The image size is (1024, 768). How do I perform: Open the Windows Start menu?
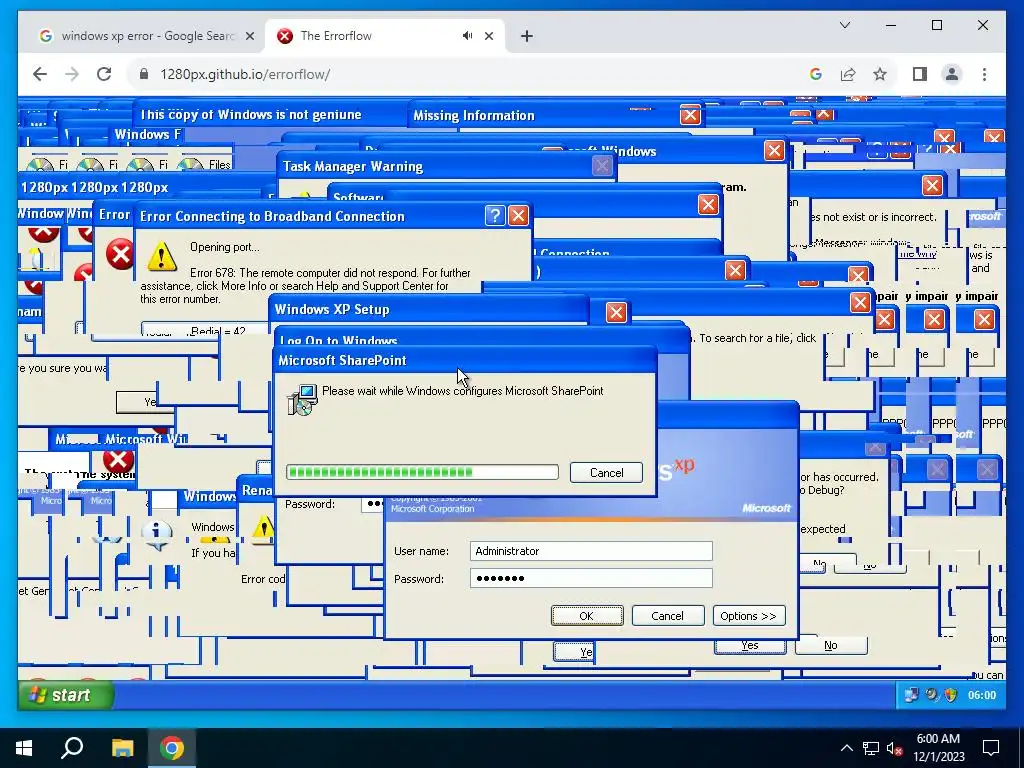(x=24, y=748)
